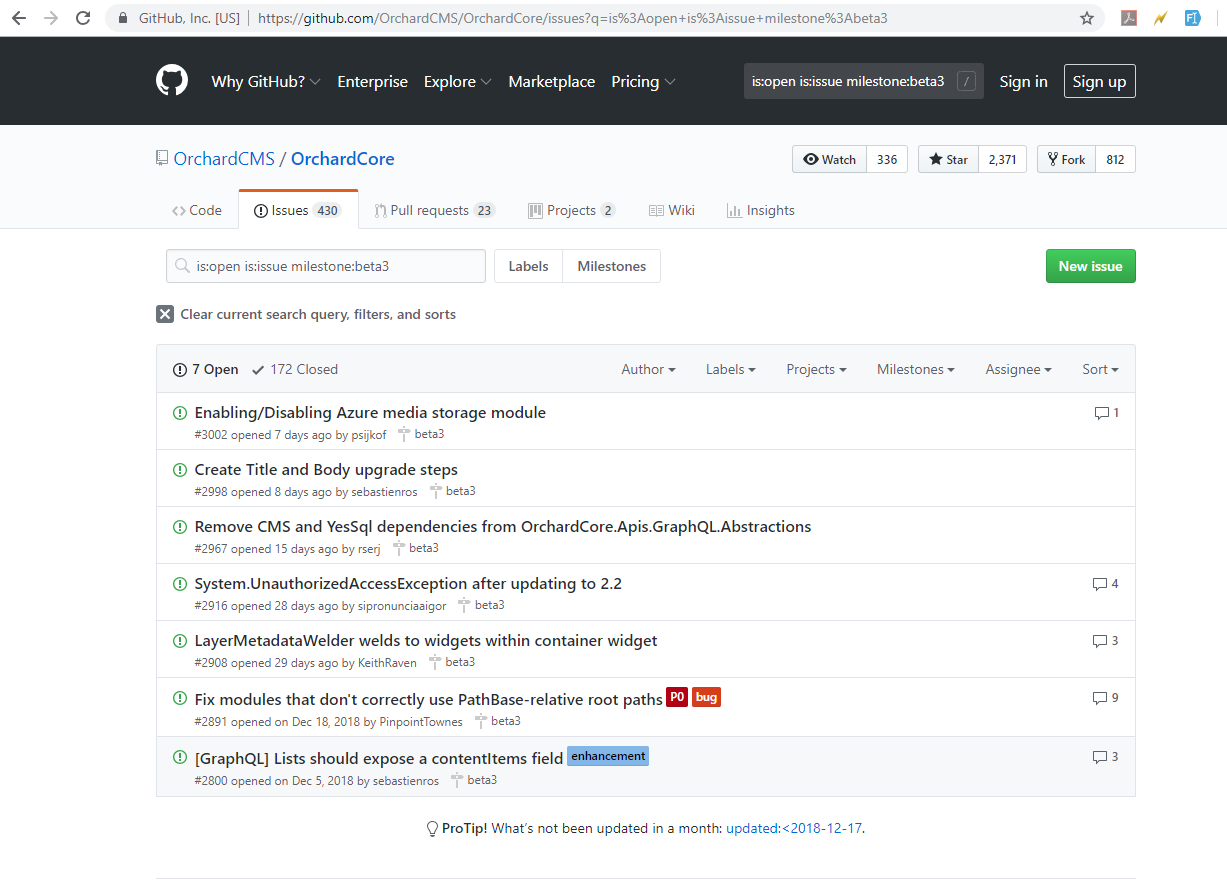
Task: Click the green New issue button
Action: coord(1090,266)
